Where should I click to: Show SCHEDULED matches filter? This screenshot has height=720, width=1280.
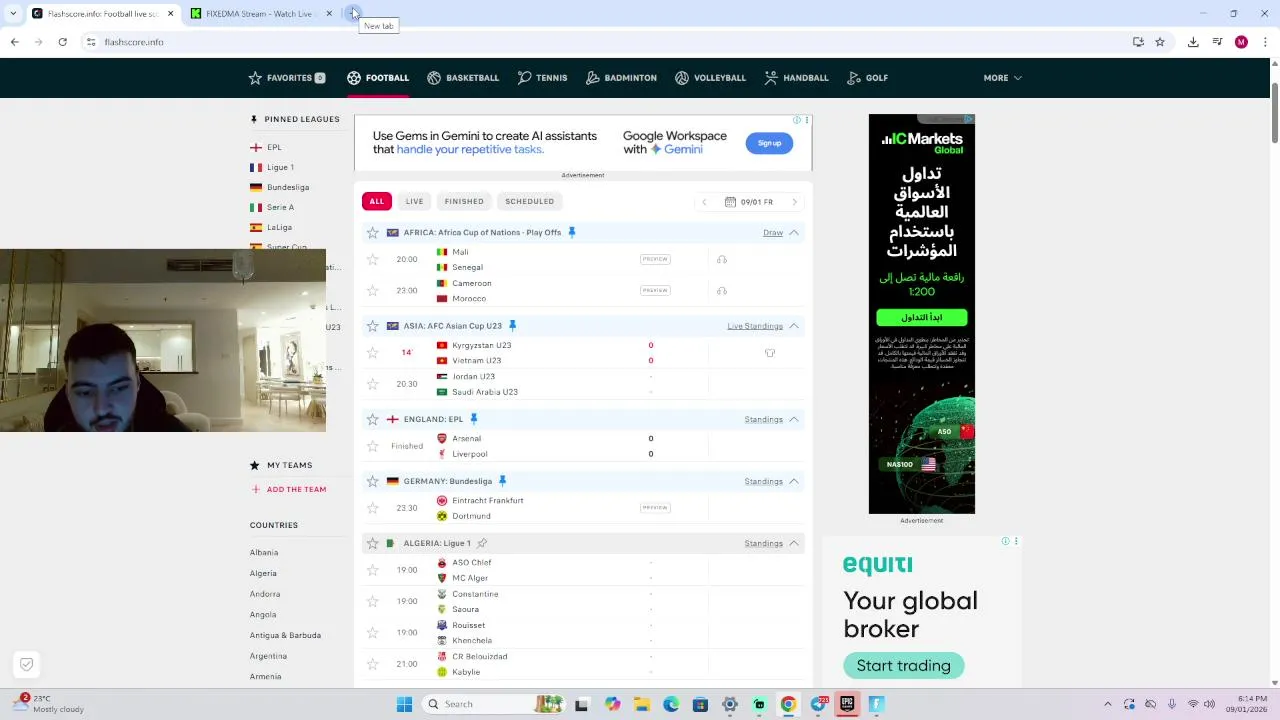coord(529,201)
